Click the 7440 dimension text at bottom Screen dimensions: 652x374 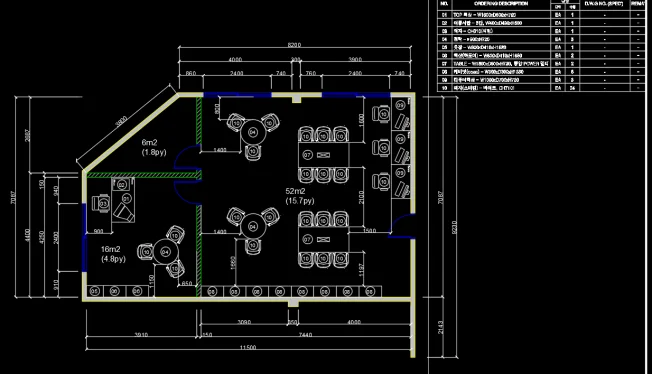point(305,334)
